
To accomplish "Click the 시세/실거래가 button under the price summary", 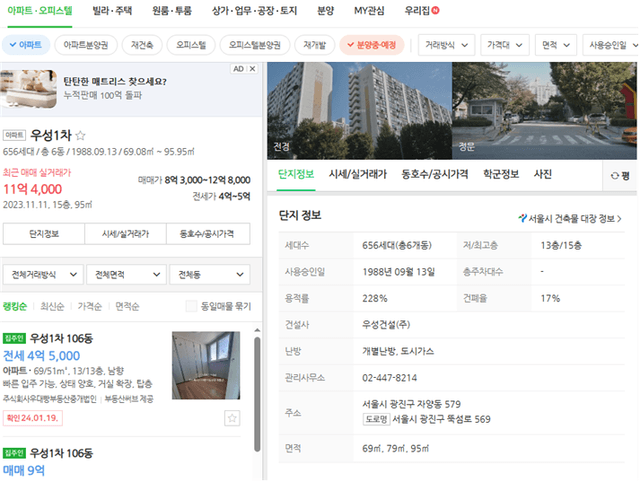I will (125, 234).
